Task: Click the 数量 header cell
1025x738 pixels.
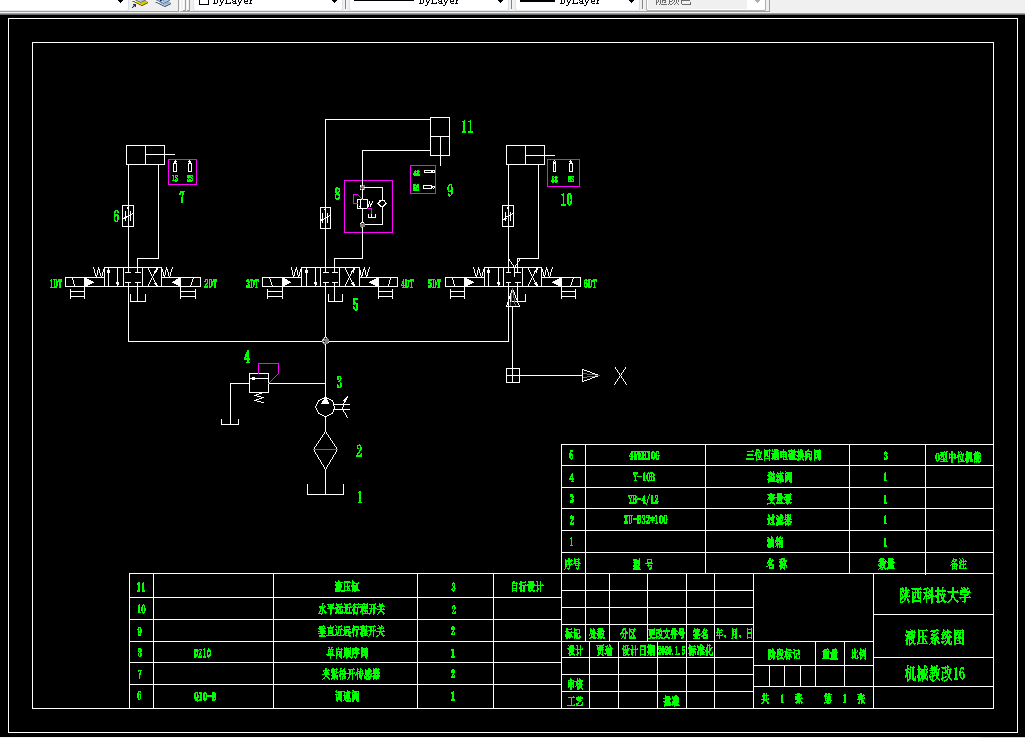Action: tap(887, 563)
